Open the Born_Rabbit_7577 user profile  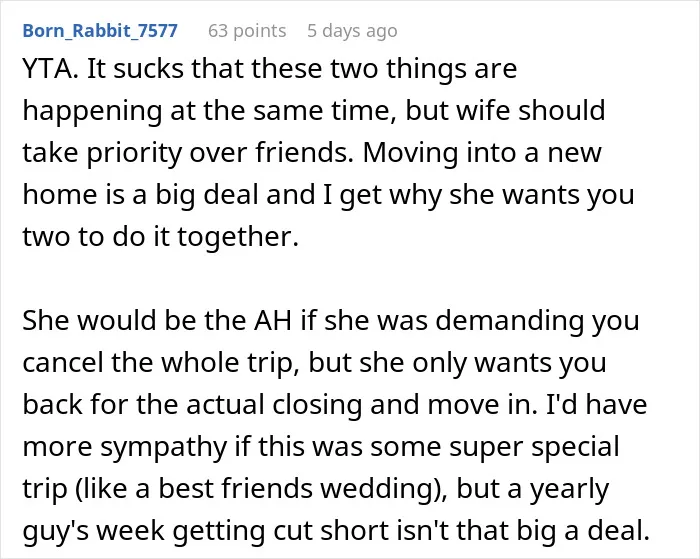(x=100, y=31)
